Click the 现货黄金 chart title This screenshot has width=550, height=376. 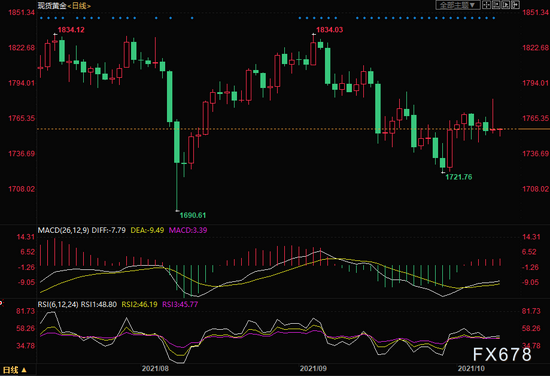coord(52,6)
